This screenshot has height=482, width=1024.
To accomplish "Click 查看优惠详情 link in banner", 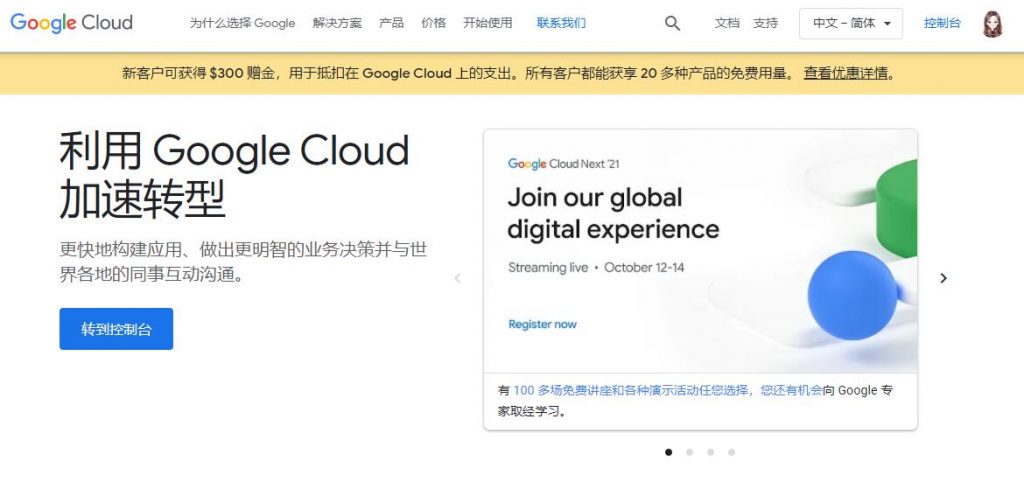I will coord(846,73).
